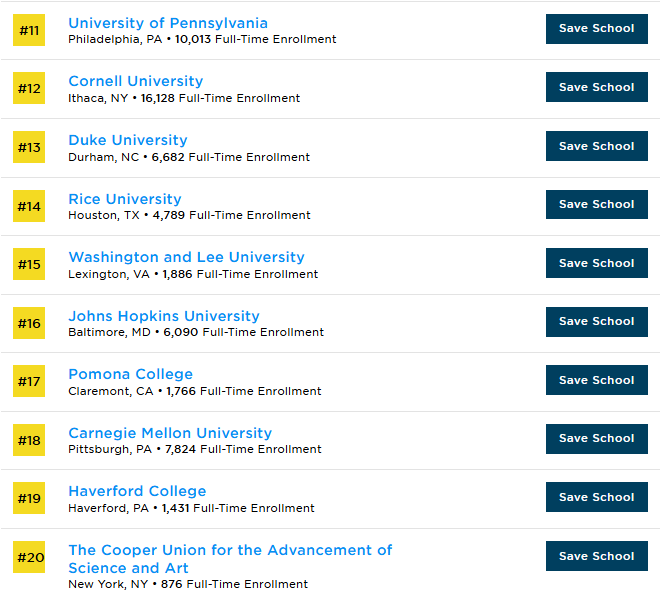Click 'Baltimore, MD • 6,090 Full-Time Enrollment' text

coord(196,333)
